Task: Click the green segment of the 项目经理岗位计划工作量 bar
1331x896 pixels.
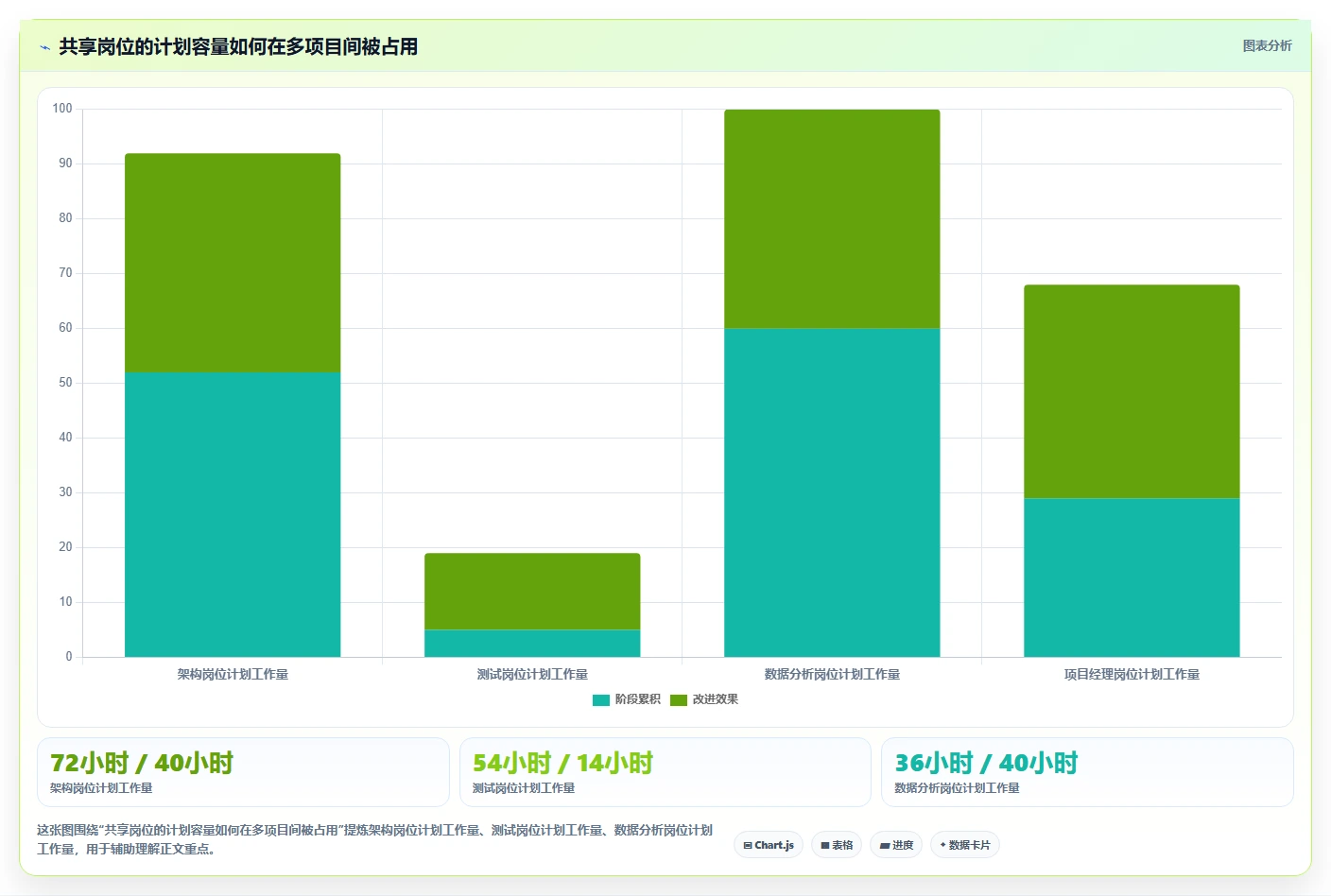Action: point(1132,391)
